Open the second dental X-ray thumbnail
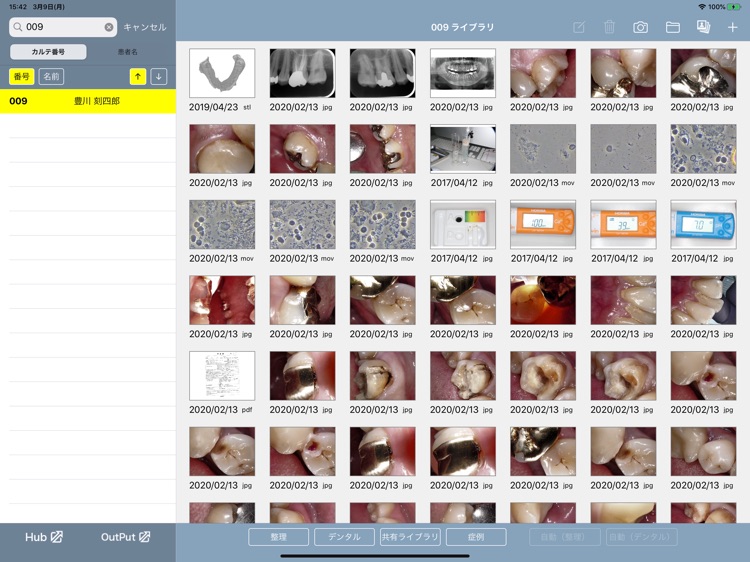 pyautogui.click(x=382, y=73)
